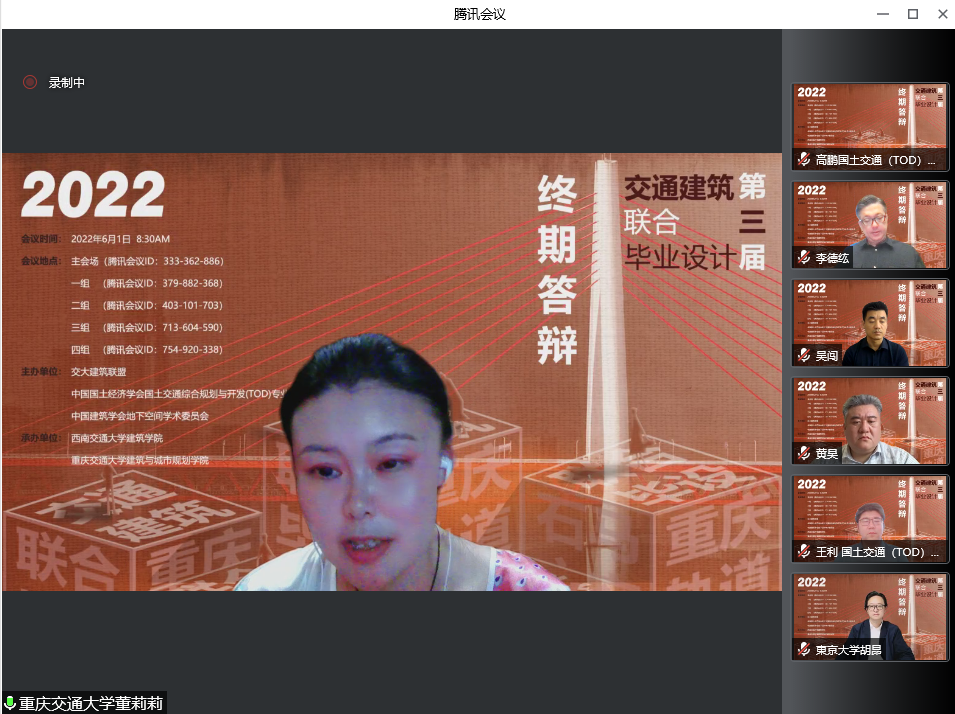The width and height of the screenshot is (955, 714).
Task: Select 吴闯's video thumbnail
Action: coord(870,316)
